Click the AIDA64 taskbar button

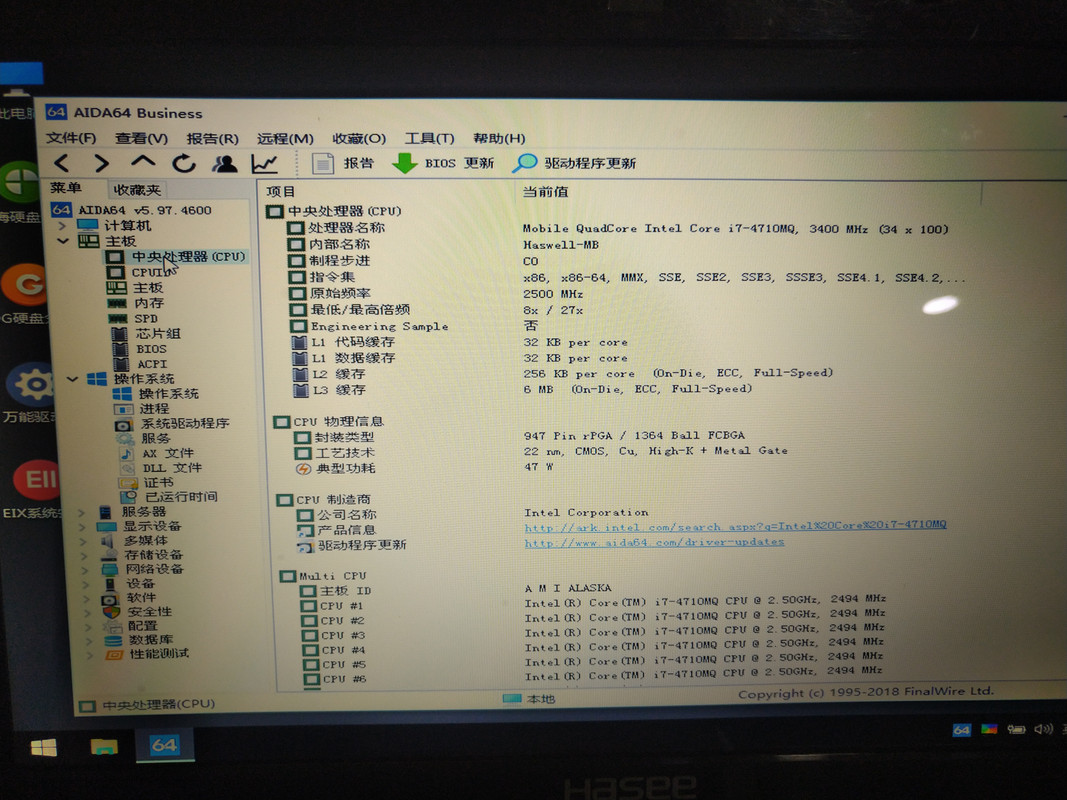tap(164, 745)
